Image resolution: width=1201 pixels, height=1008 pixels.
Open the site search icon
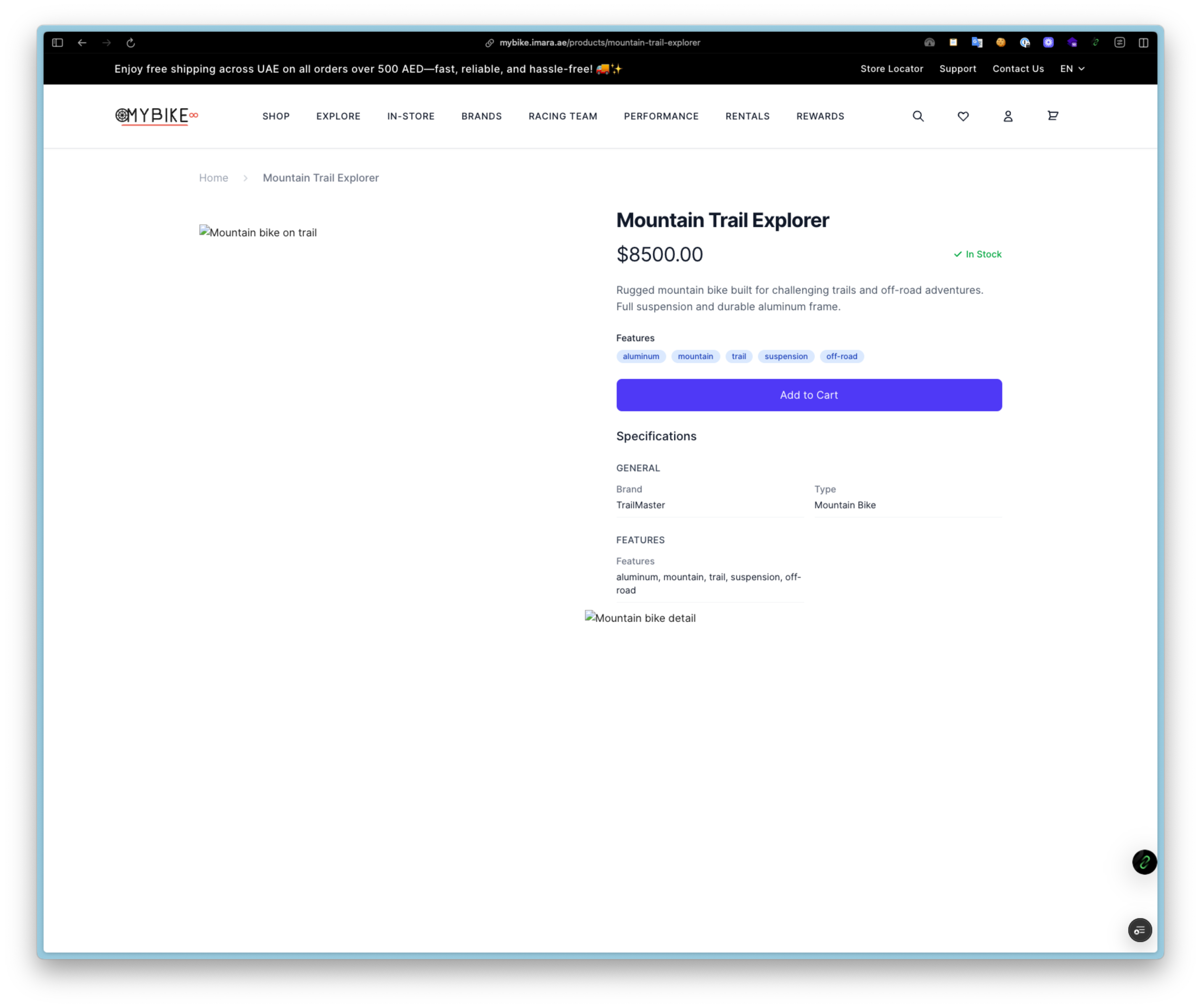click(918, 116)
